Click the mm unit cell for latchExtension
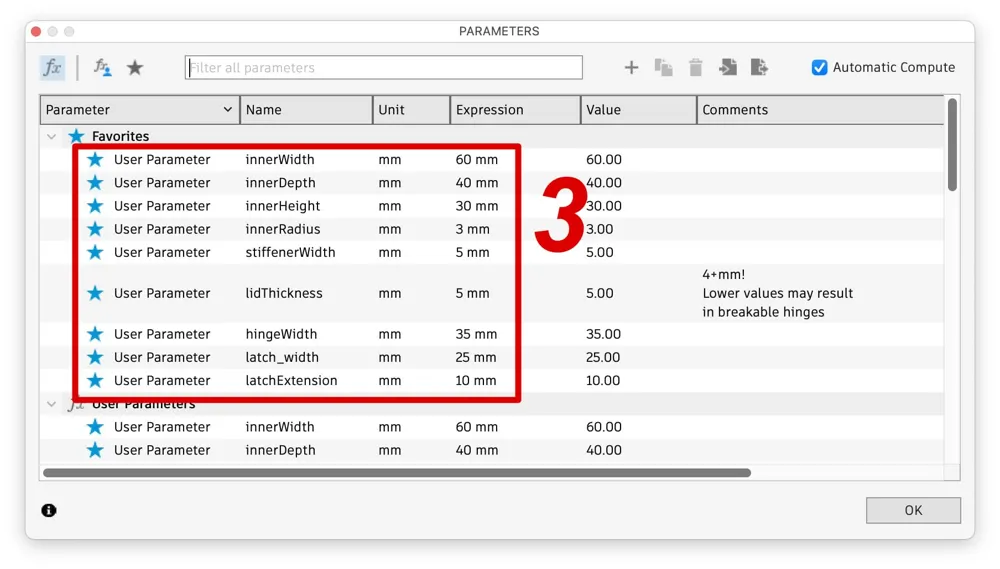1000x569 pixels. coord(390,381)
